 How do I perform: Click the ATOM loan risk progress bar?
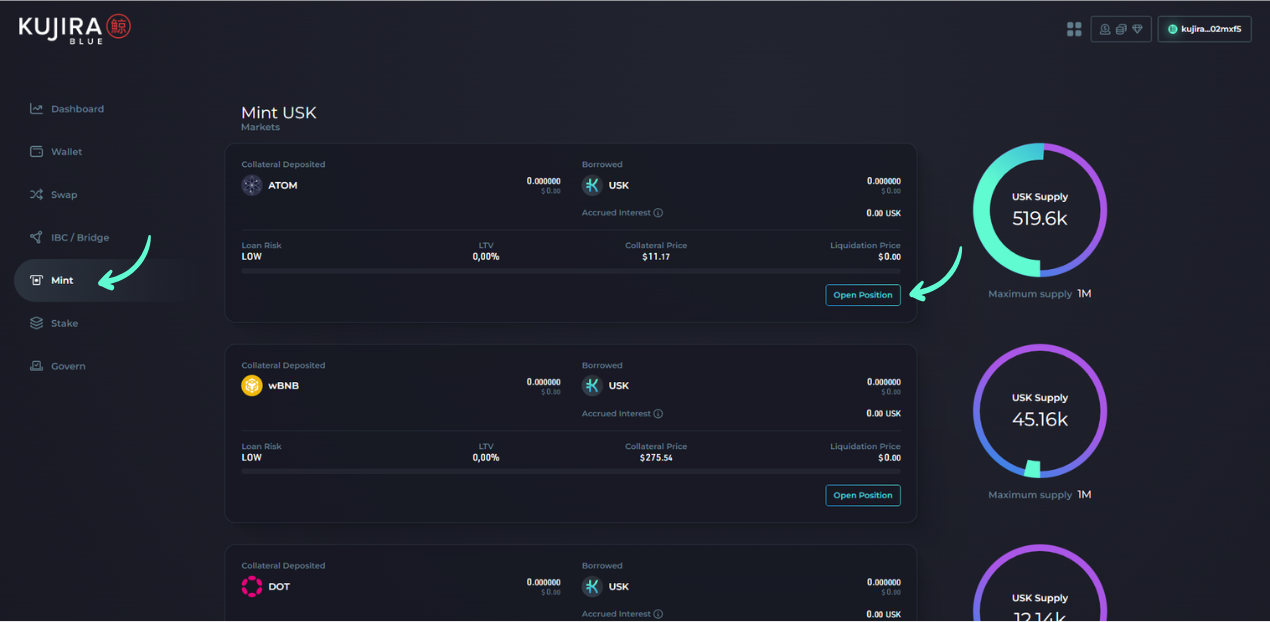[x=571, y=271]
